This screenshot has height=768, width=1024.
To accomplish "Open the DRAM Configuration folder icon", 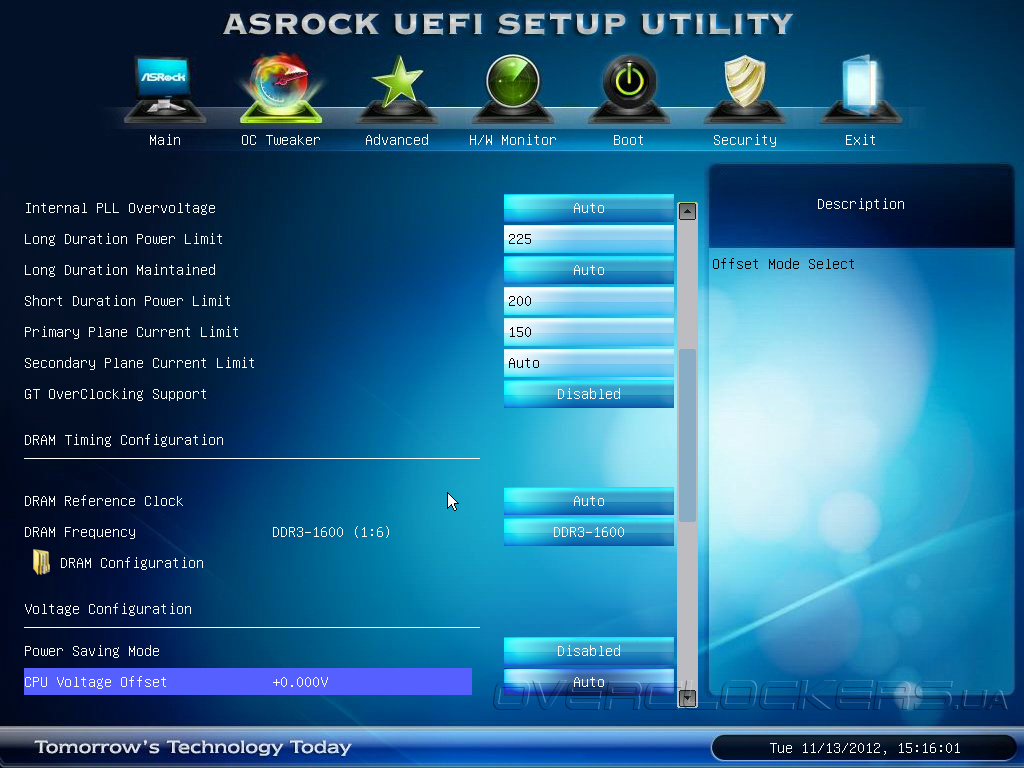I will [x=41, y=562].
